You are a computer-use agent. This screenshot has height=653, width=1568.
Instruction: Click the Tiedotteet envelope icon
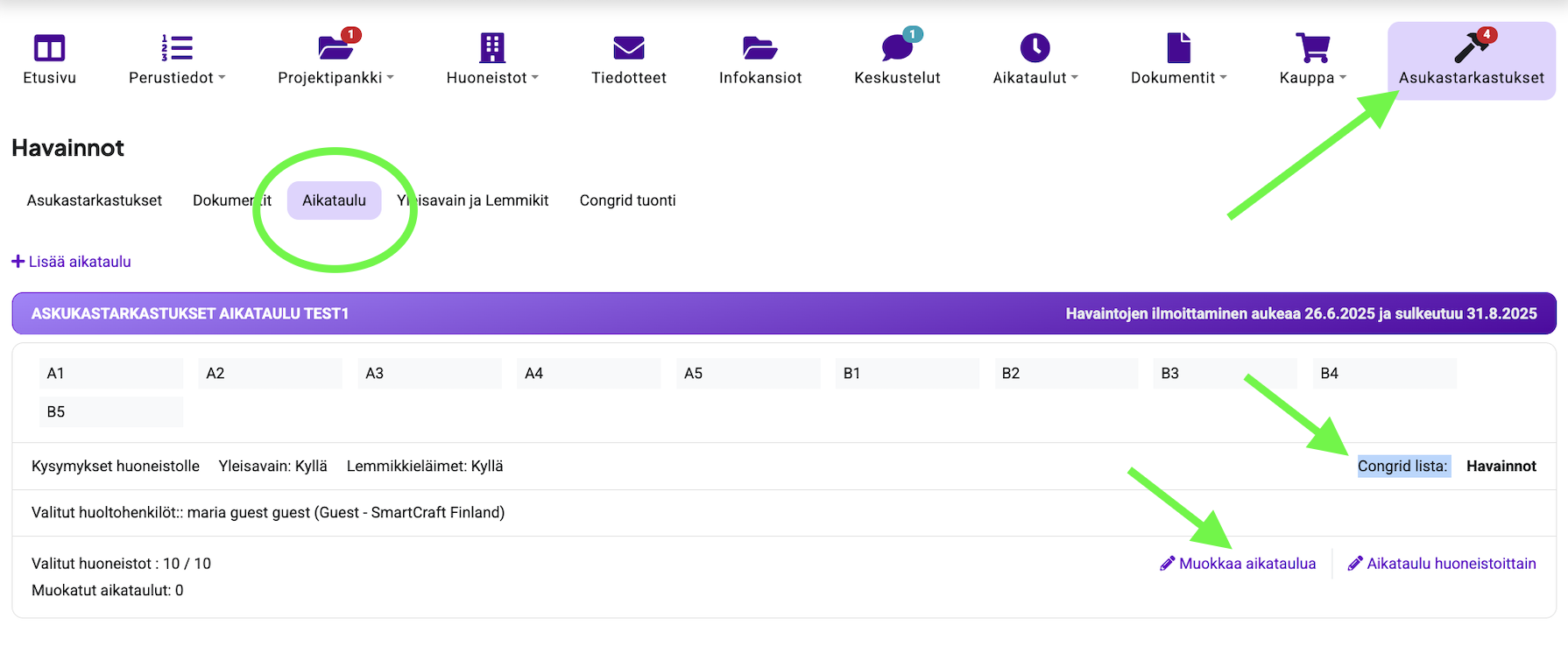pos(628,48)
